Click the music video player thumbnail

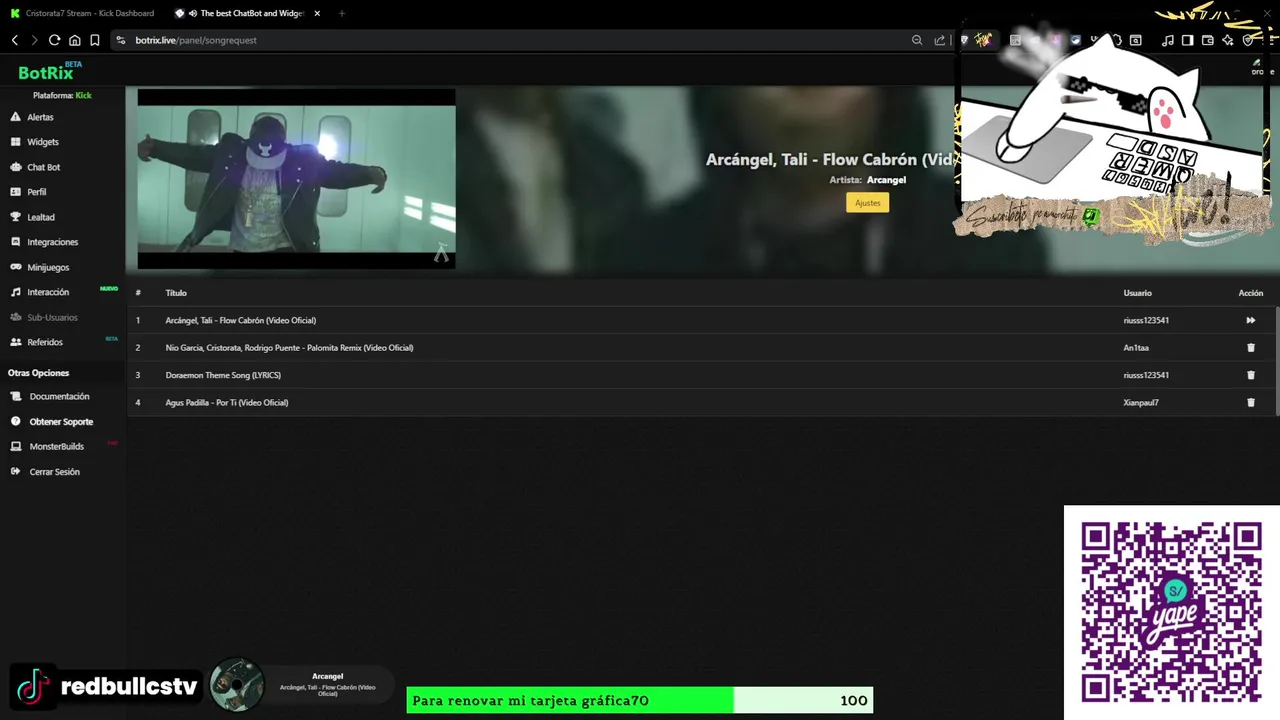(x=296, y=179)
